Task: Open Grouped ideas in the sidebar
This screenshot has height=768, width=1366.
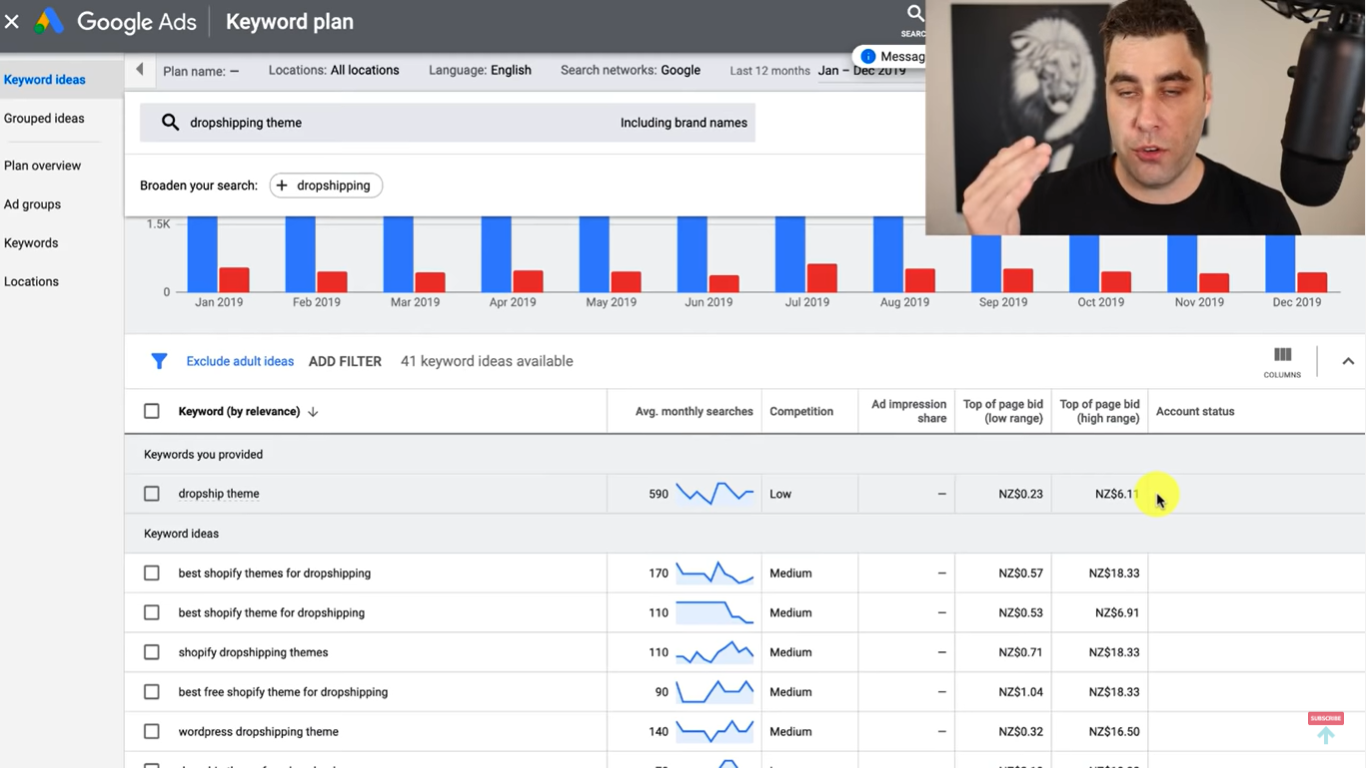Action: click(x=44, y=118)
